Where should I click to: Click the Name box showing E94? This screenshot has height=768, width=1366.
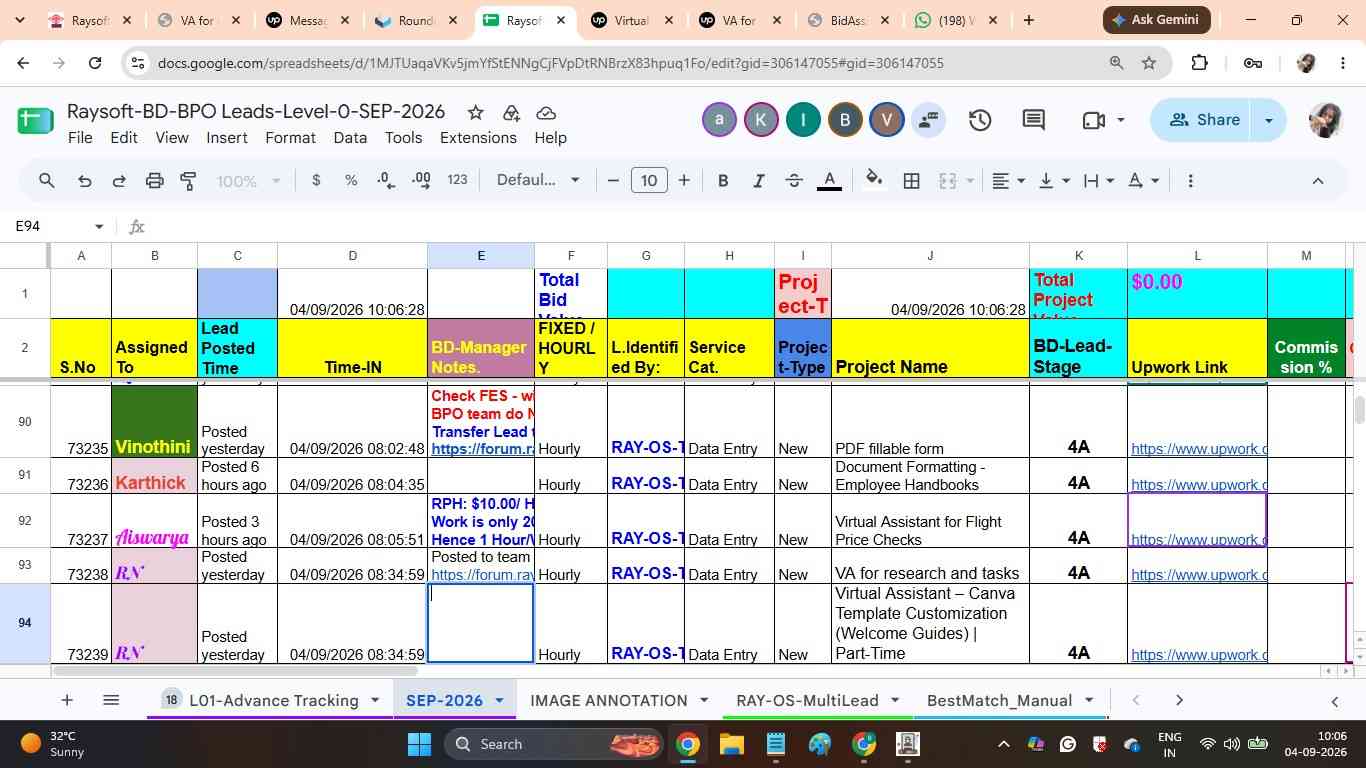(58, 226)
